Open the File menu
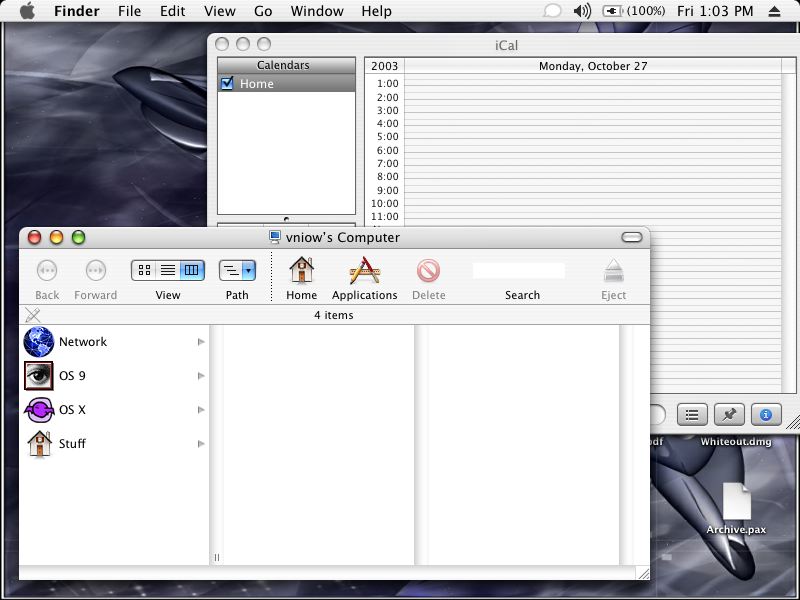 [129, 11]
